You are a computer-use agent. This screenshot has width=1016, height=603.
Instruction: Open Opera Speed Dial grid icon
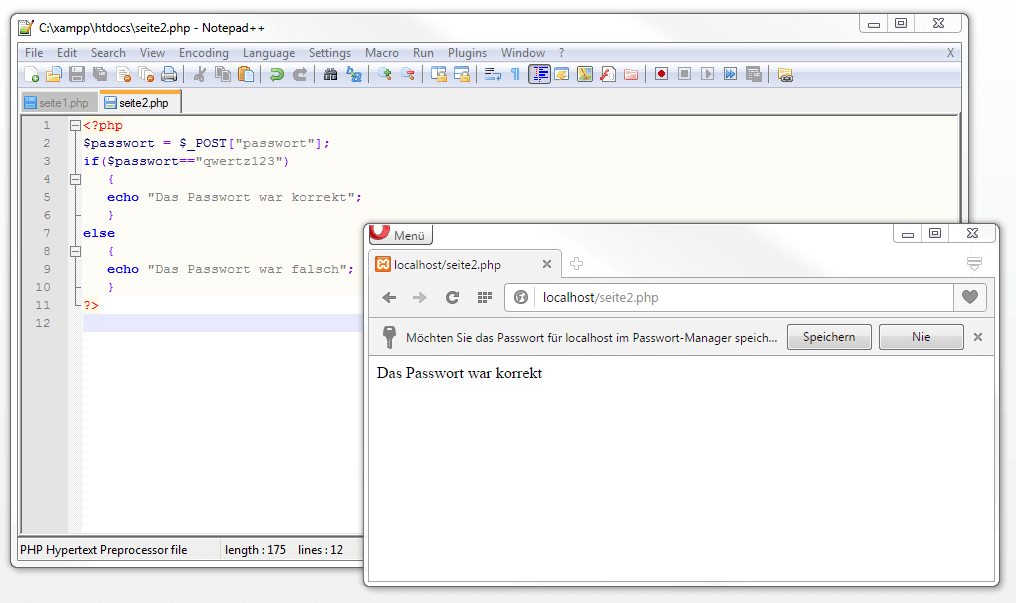pos(485,297)
